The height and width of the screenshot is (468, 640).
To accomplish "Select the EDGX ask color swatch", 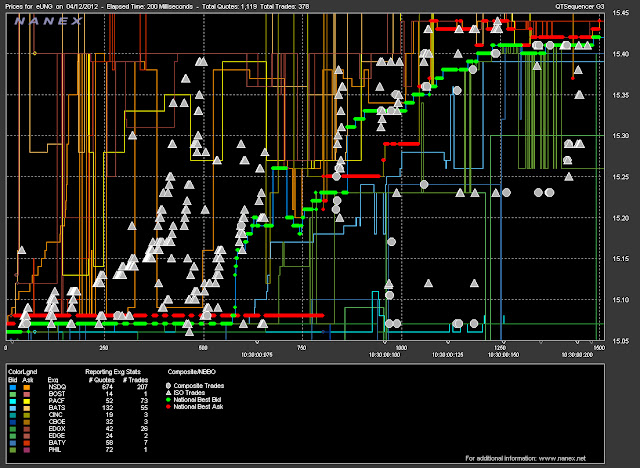I will [x=27, y=429].
